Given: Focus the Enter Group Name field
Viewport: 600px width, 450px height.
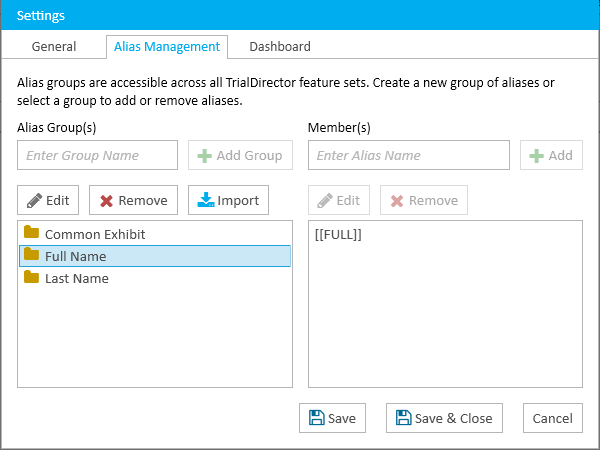Looking at the screenshot, I should (97, 155).
